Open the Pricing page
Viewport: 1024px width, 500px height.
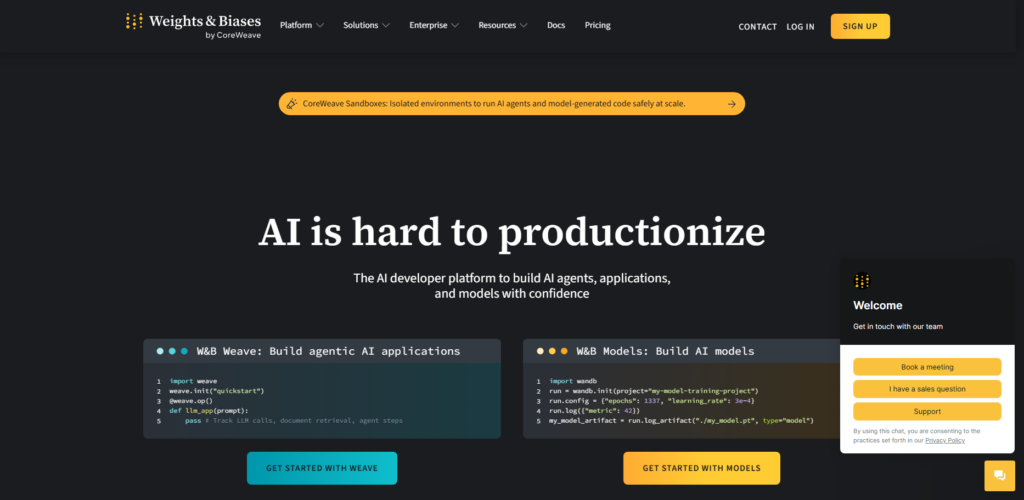tap(598, 25)
